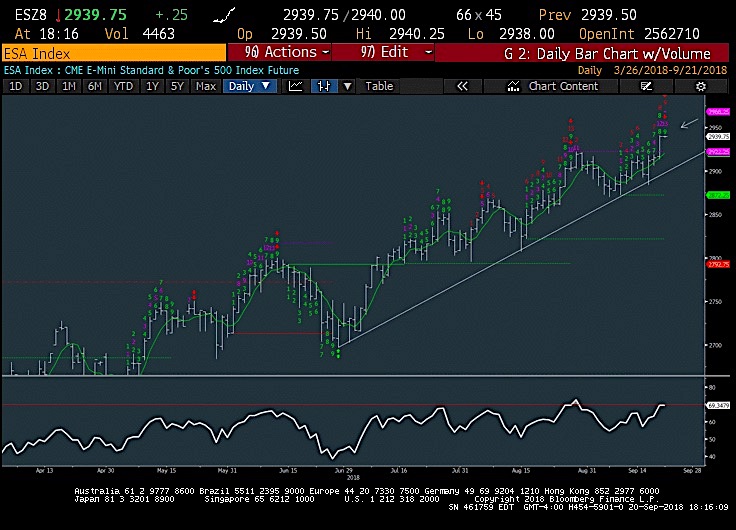This screenshot has width=736, height=530.
Task: Click the Chart Content button
Action: tap(562, 86)
